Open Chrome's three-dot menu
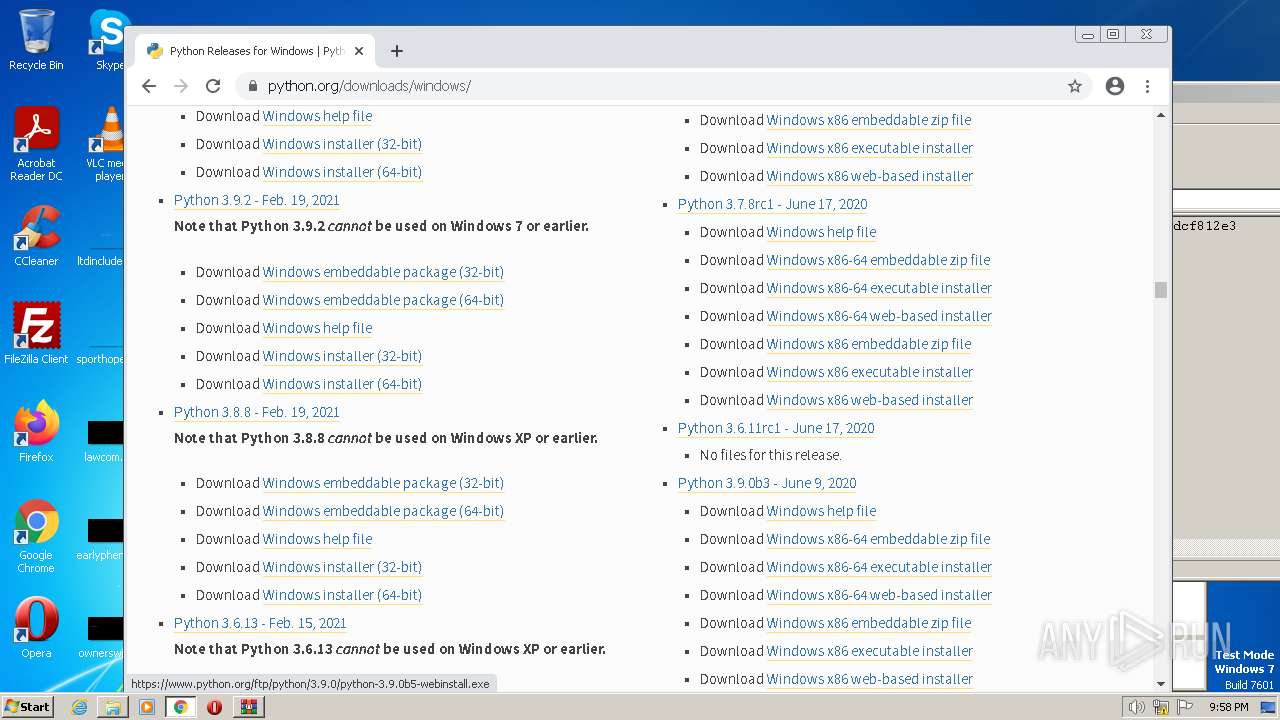 [1148, 86]
